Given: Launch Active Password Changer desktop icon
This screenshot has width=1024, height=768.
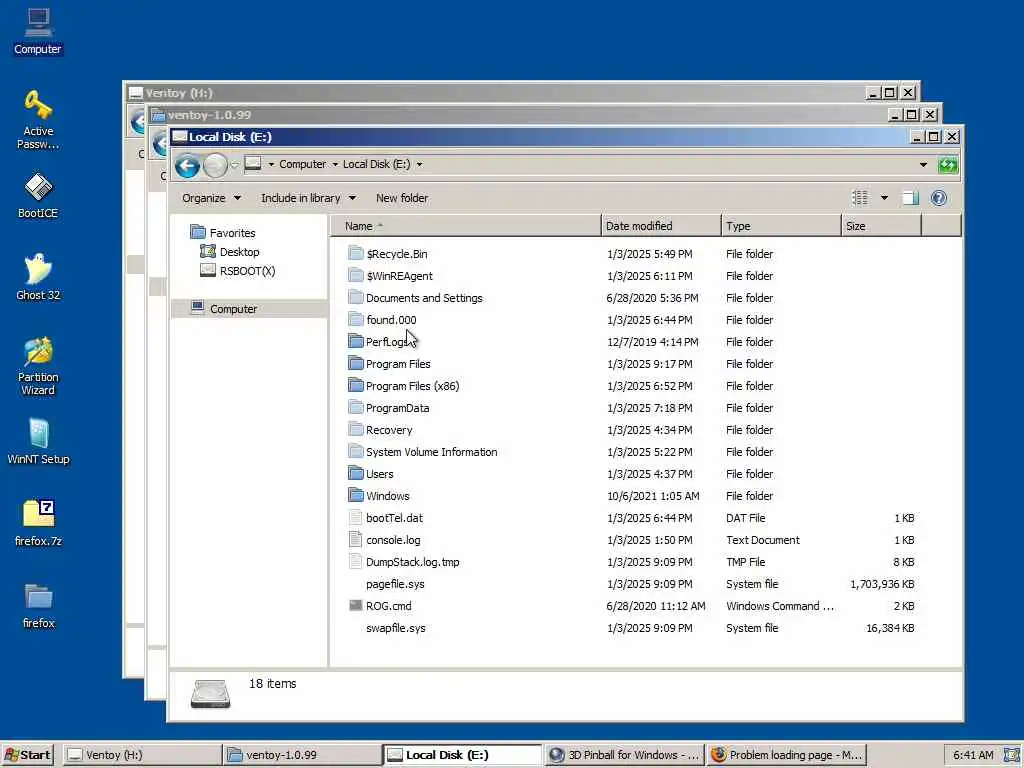Looking at the screenshot, I should point(38,120).
